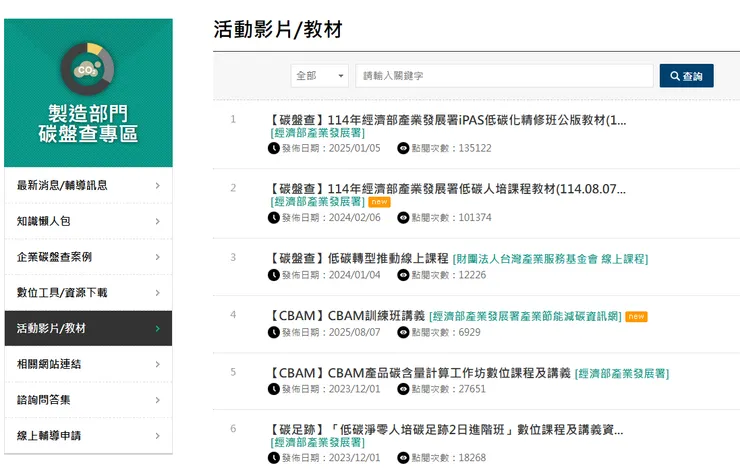Click the 點閱次數：135122 text

pyautogui.click(x=451, y=148)
